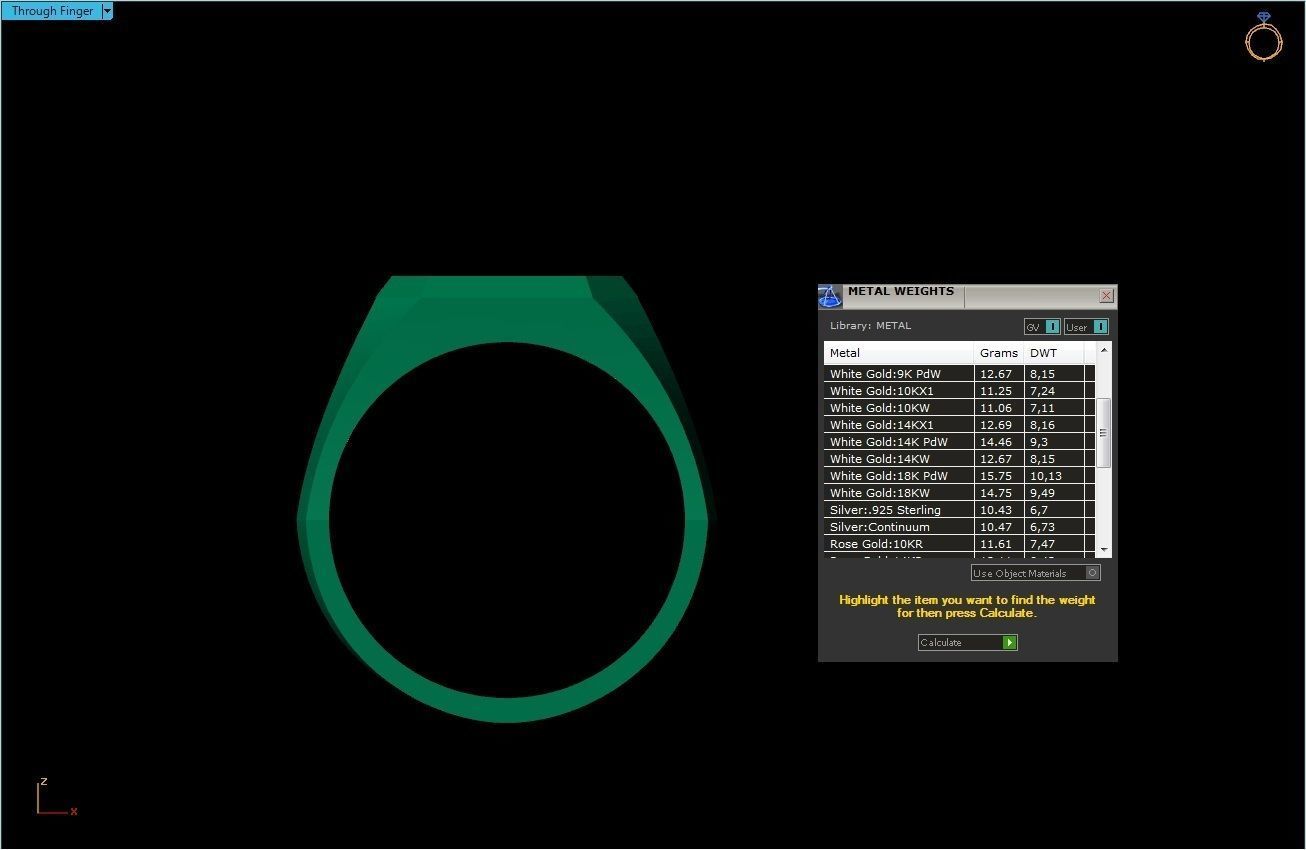This screenshot has height=850, width=1306.
Task: Select the White Gold:10KW row
Action: click(x=959, y=408)
